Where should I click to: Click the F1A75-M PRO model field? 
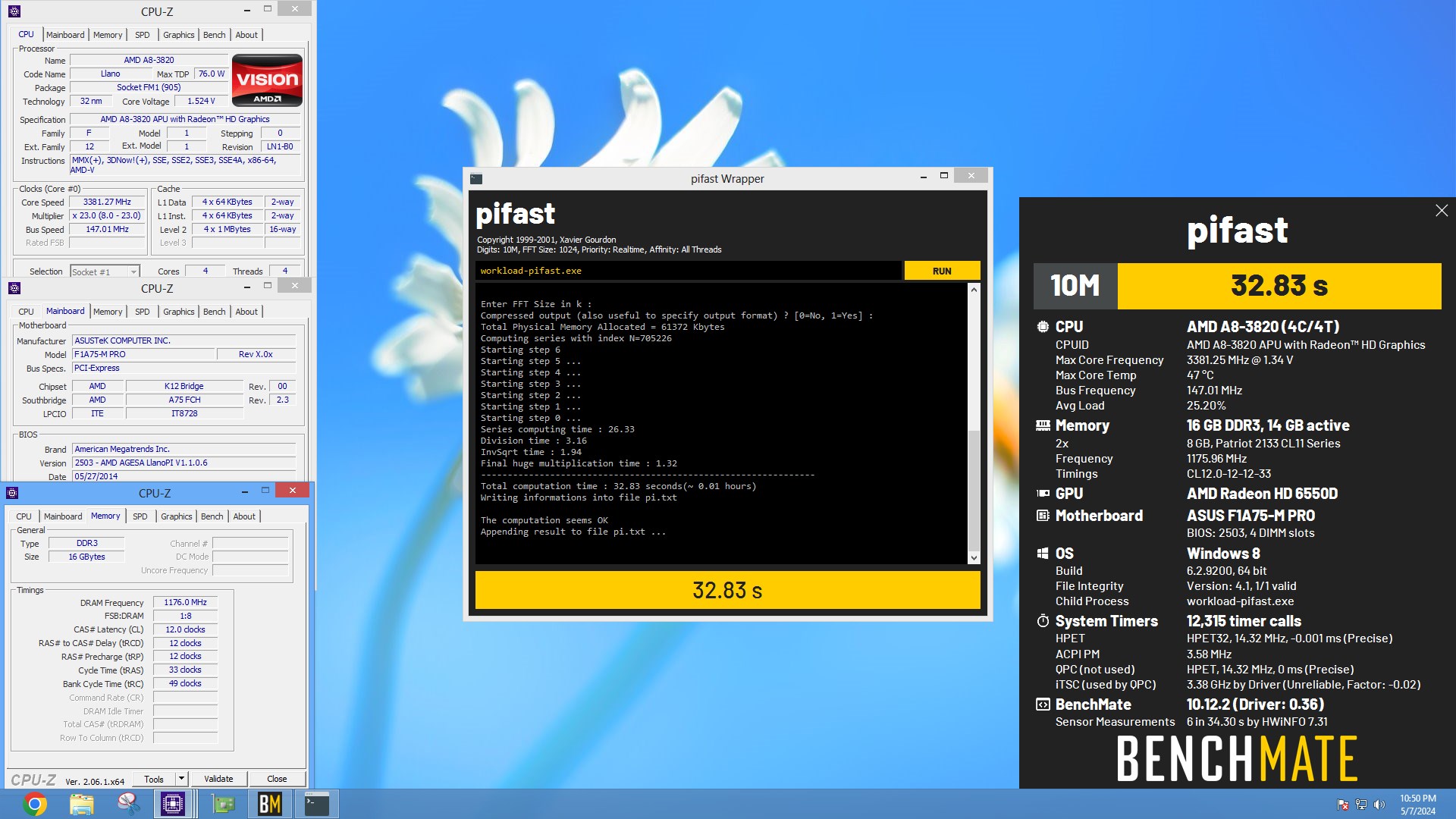pos(143,354)
